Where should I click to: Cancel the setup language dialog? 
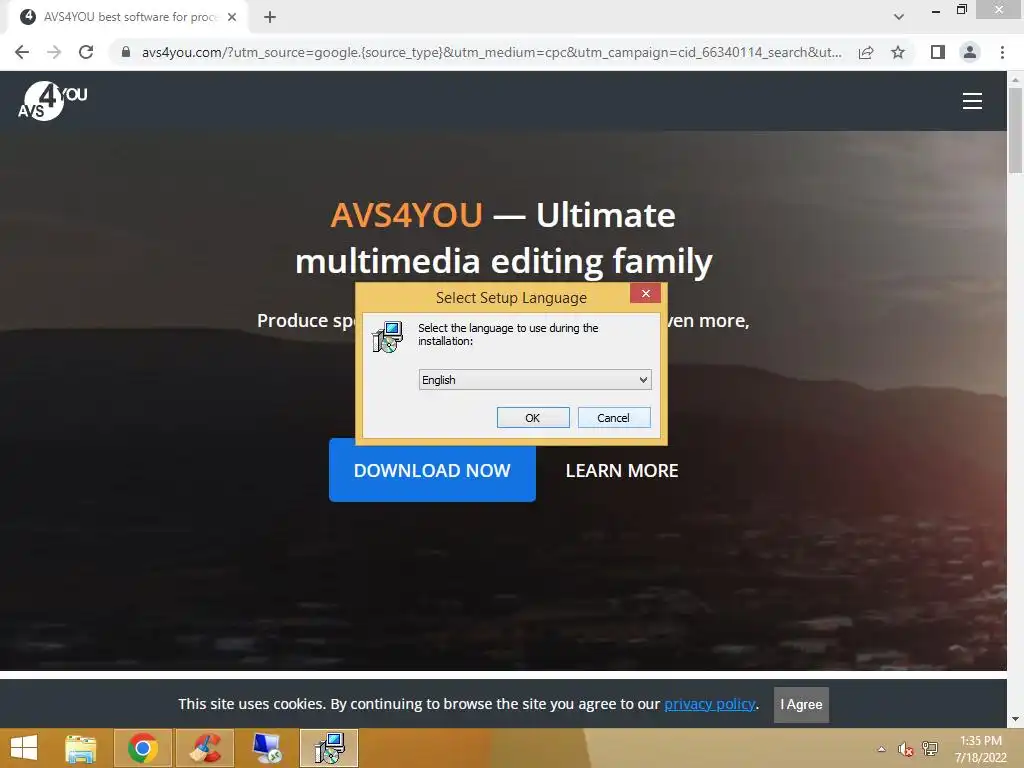click(614, 418)
